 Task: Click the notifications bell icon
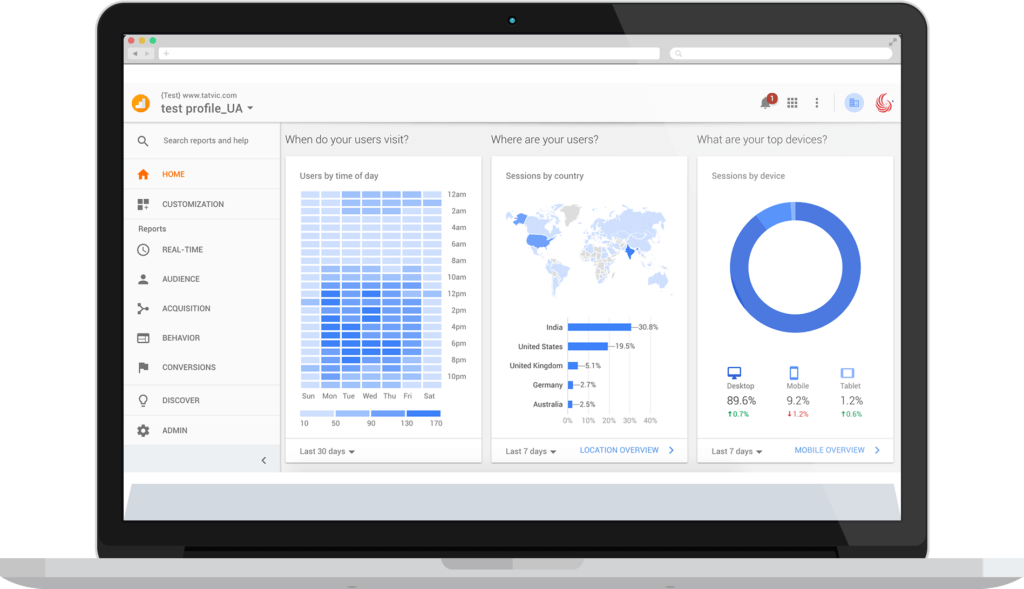(x=766, y=103)
